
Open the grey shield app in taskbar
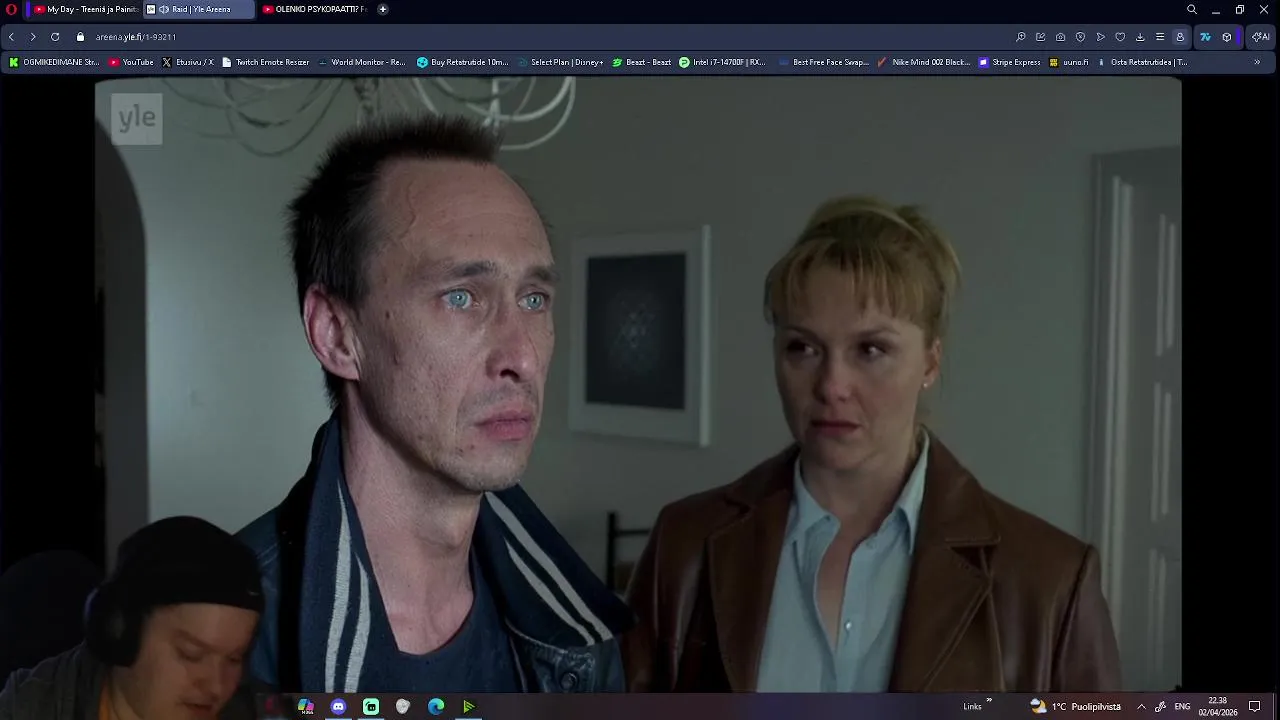coord(403,706)
